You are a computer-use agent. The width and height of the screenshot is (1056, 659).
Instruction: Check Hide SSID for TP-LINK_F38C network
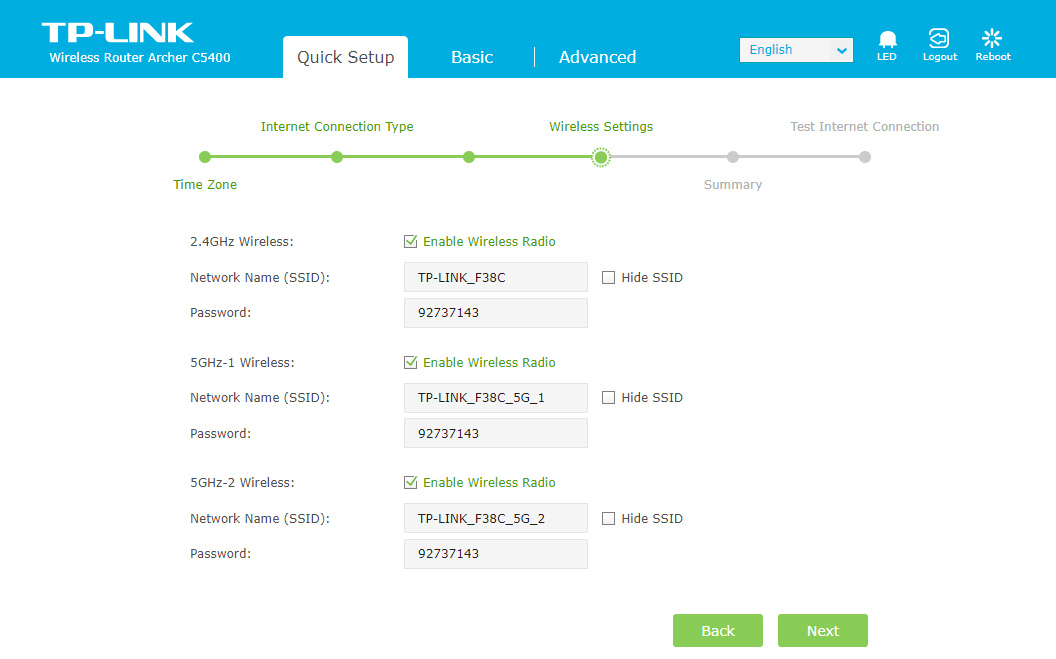[608, 277]
